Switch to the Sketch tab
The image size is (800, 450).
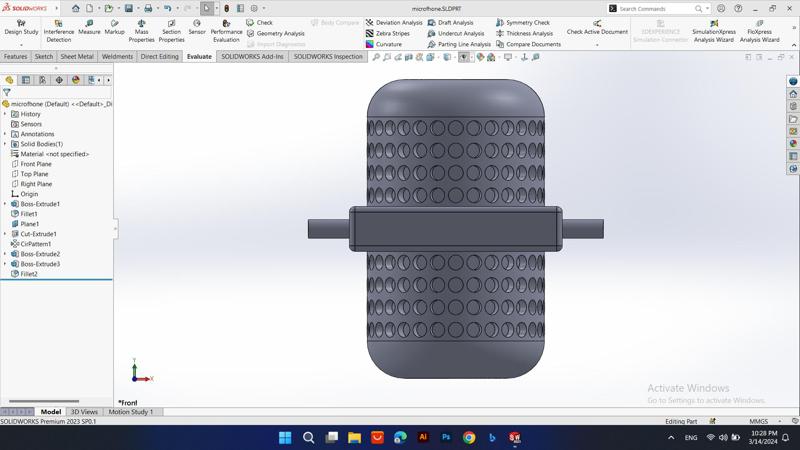[44, 57]
